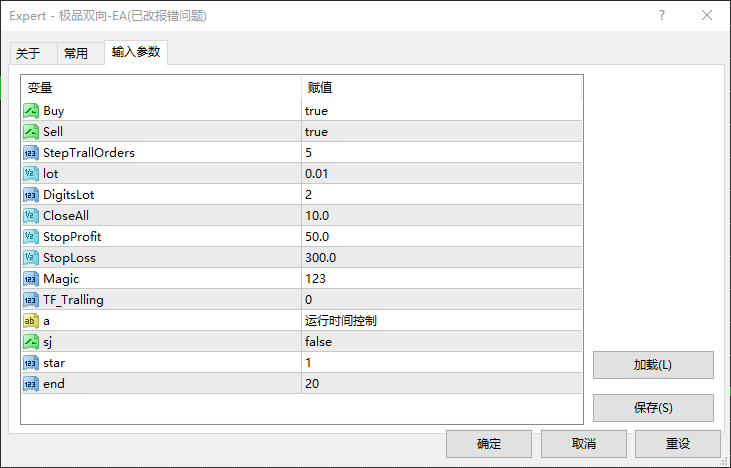Switch to the 关于 tab
Viewport: 731px width, 468px height.
[28, 54]
